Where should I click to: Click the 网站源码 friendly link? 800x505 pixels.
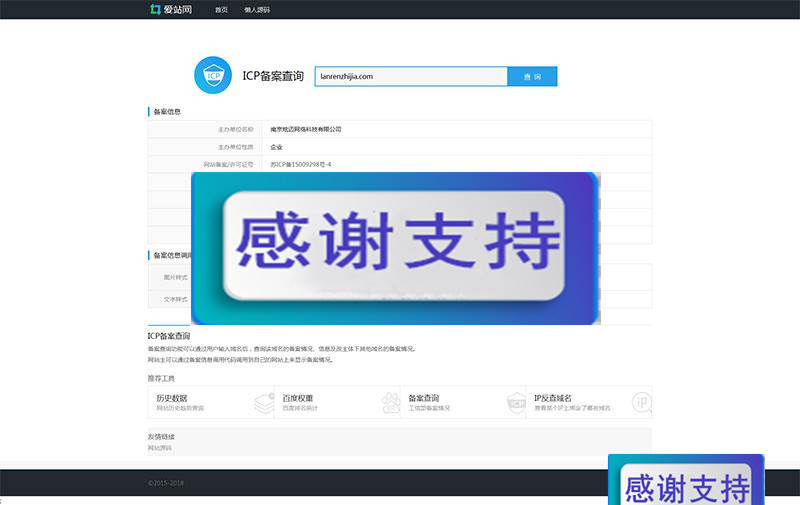tap(159, 448)
